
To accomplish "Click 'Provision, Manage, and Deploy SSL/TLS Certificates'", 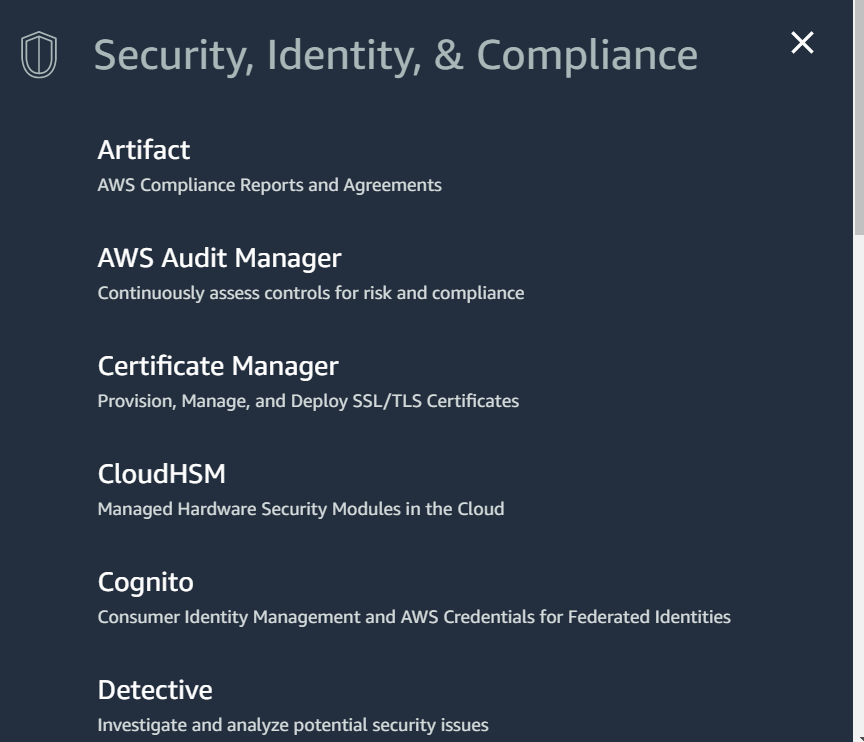I will click(x=308, y=401).
